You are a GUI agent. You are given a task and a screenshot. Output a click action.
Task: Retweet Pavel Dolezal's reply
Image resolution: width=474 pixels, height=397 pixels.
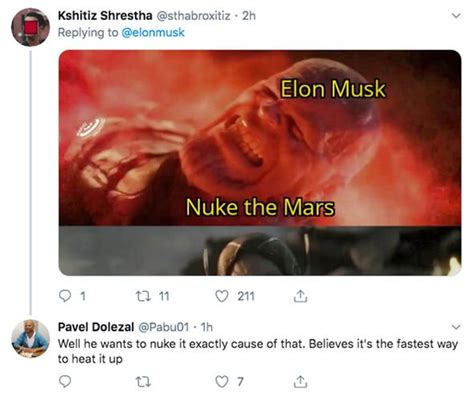click(144, 381)
